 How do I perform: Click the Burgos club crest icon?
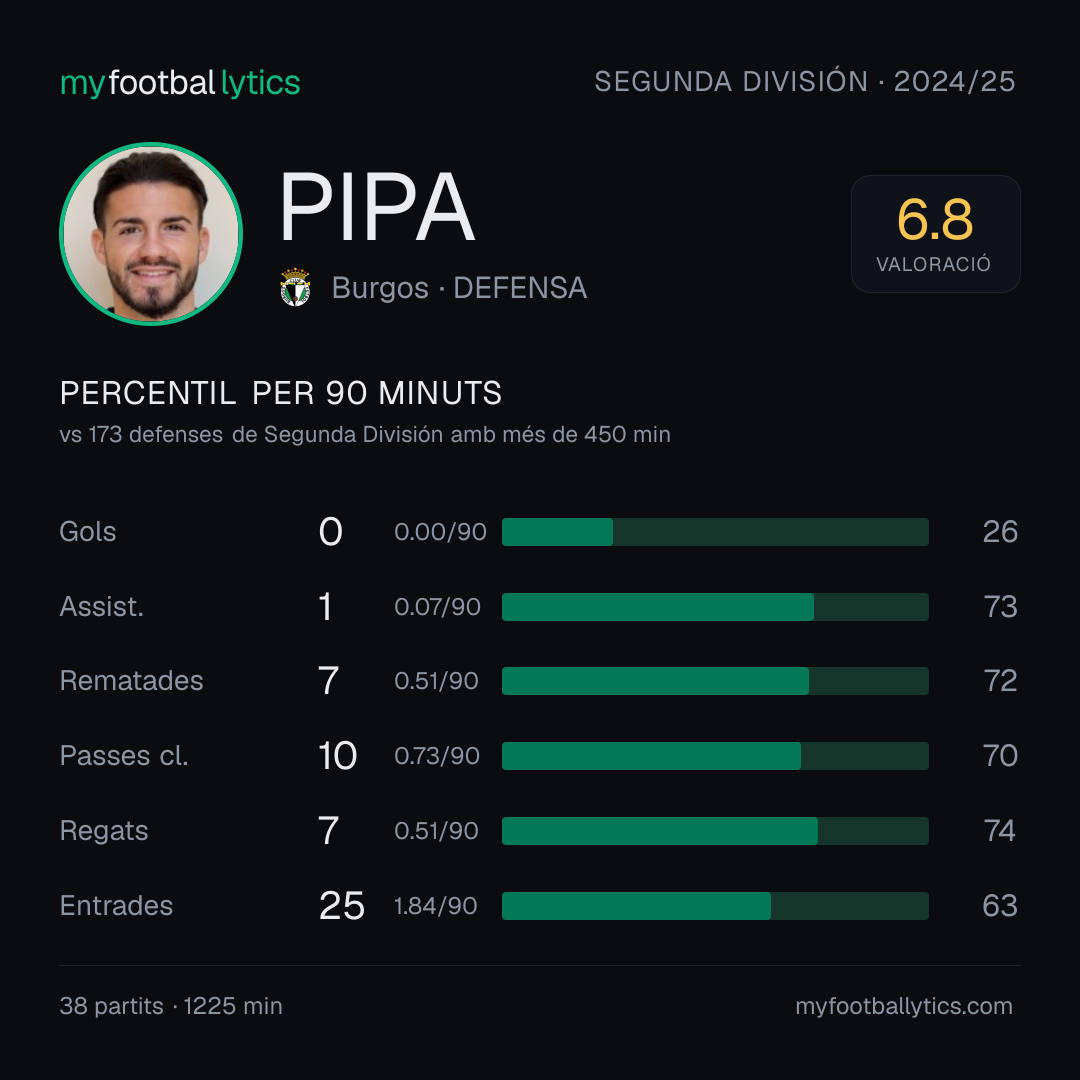295,287
